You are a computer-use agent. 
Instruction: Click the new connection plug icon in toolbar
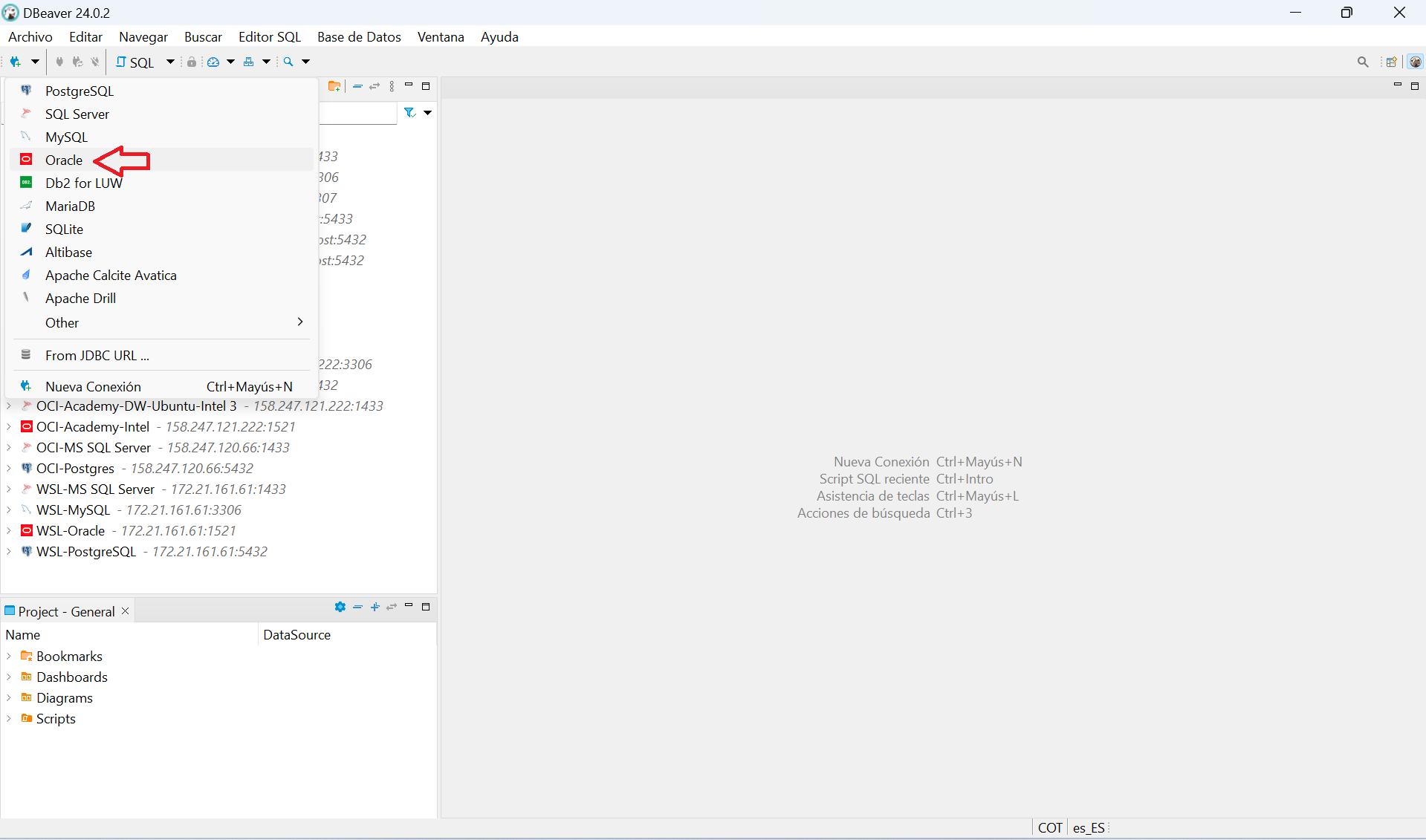point(15,62)
